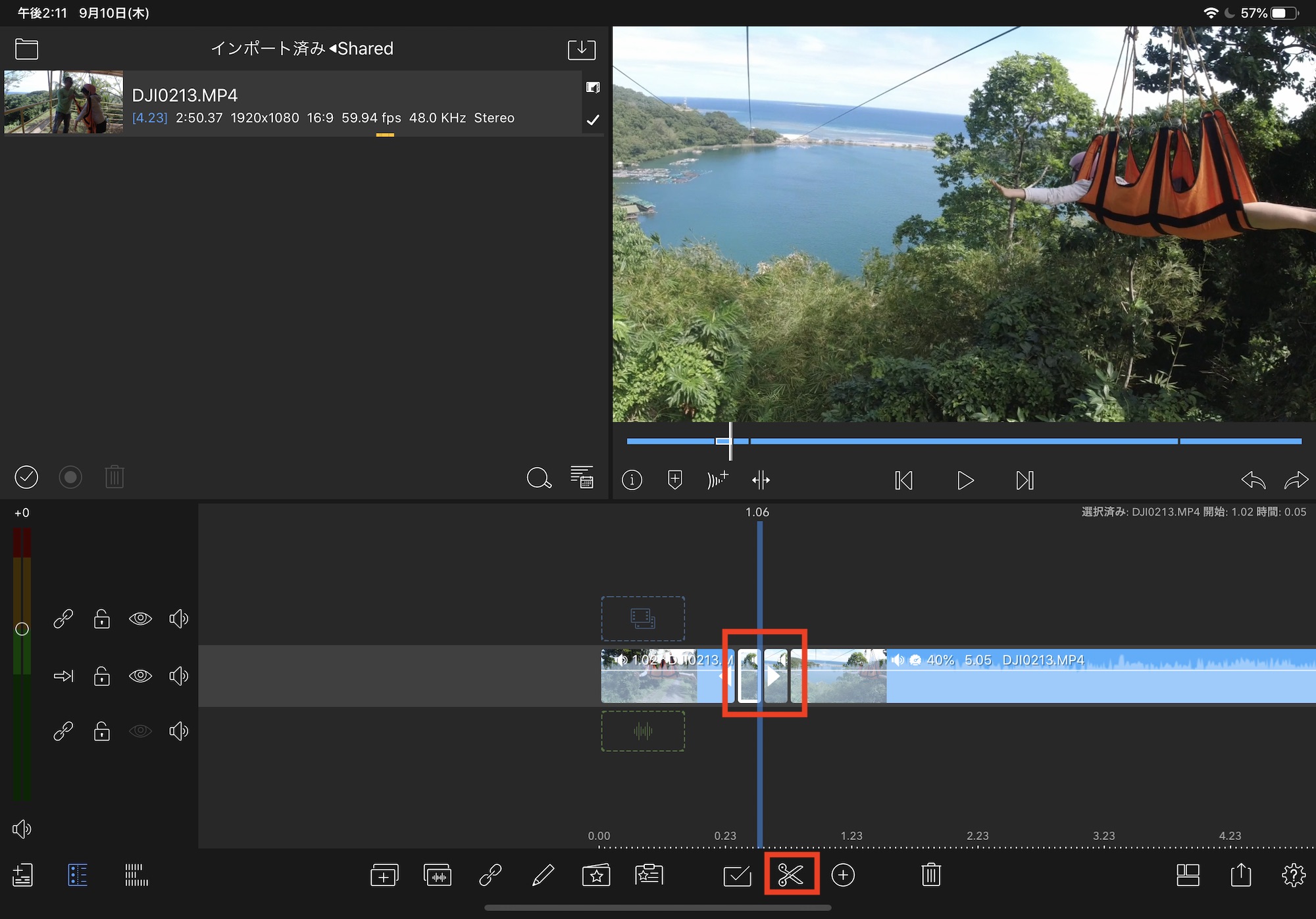Screen dimensions: 1316x919
Task: Toggle visibility eye on main video track
Action: 140,676
